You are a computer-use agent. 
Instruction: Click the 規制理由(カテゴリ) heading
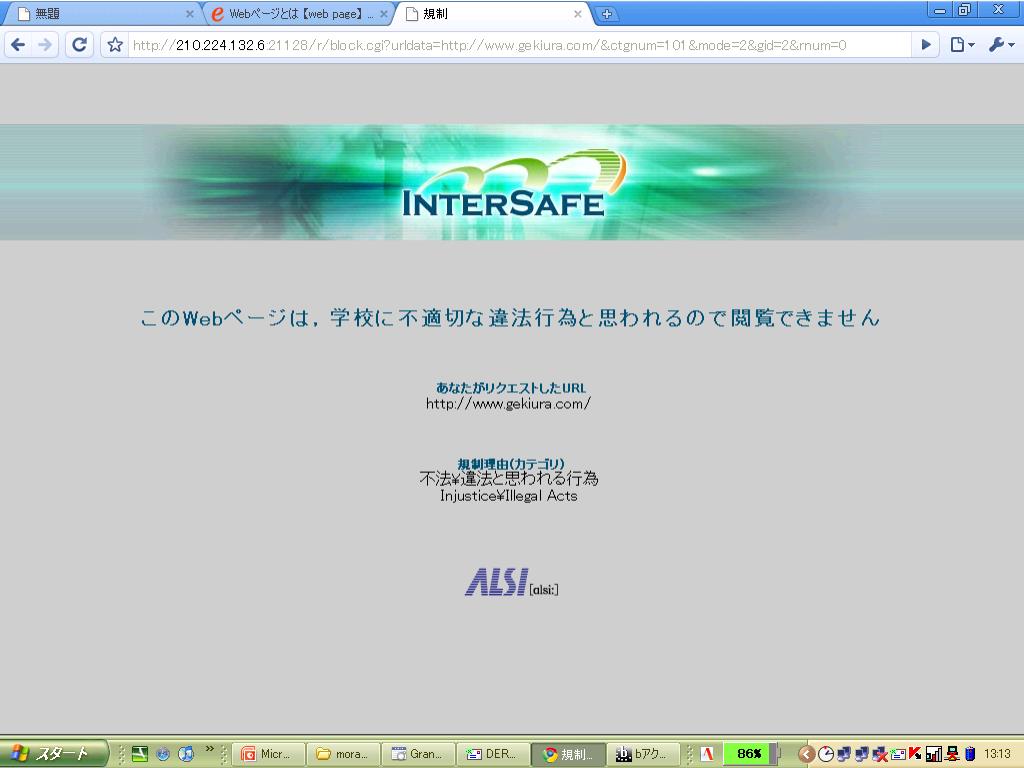pyautogui.click(x=511, y=464)
